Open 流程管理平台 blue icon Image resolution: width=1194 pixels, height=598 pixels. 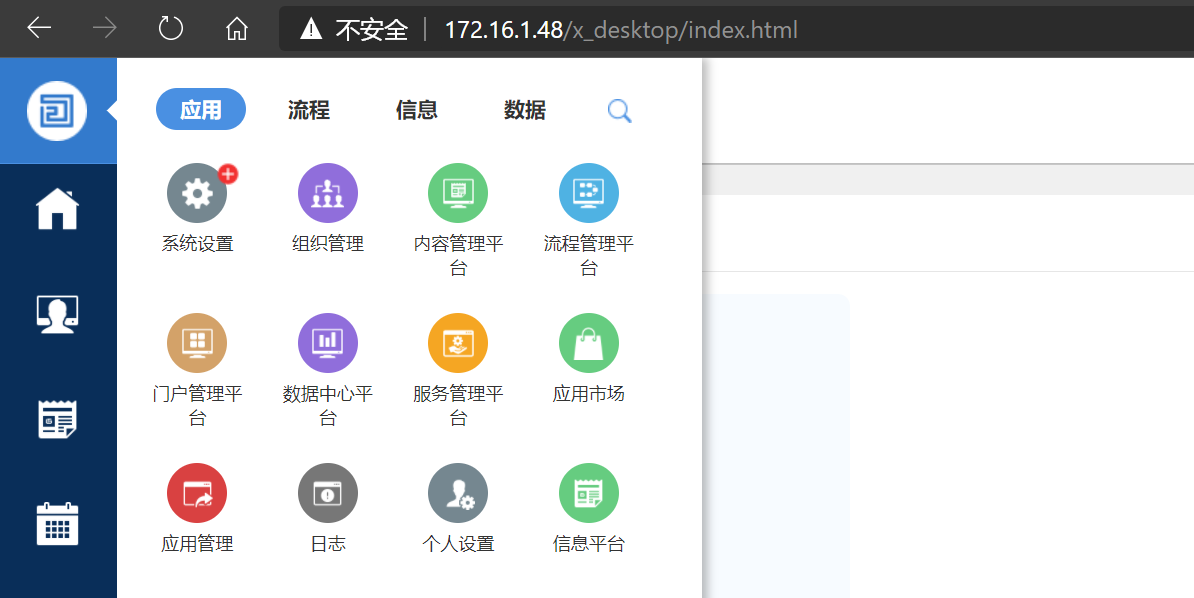(x=589, y=193)
